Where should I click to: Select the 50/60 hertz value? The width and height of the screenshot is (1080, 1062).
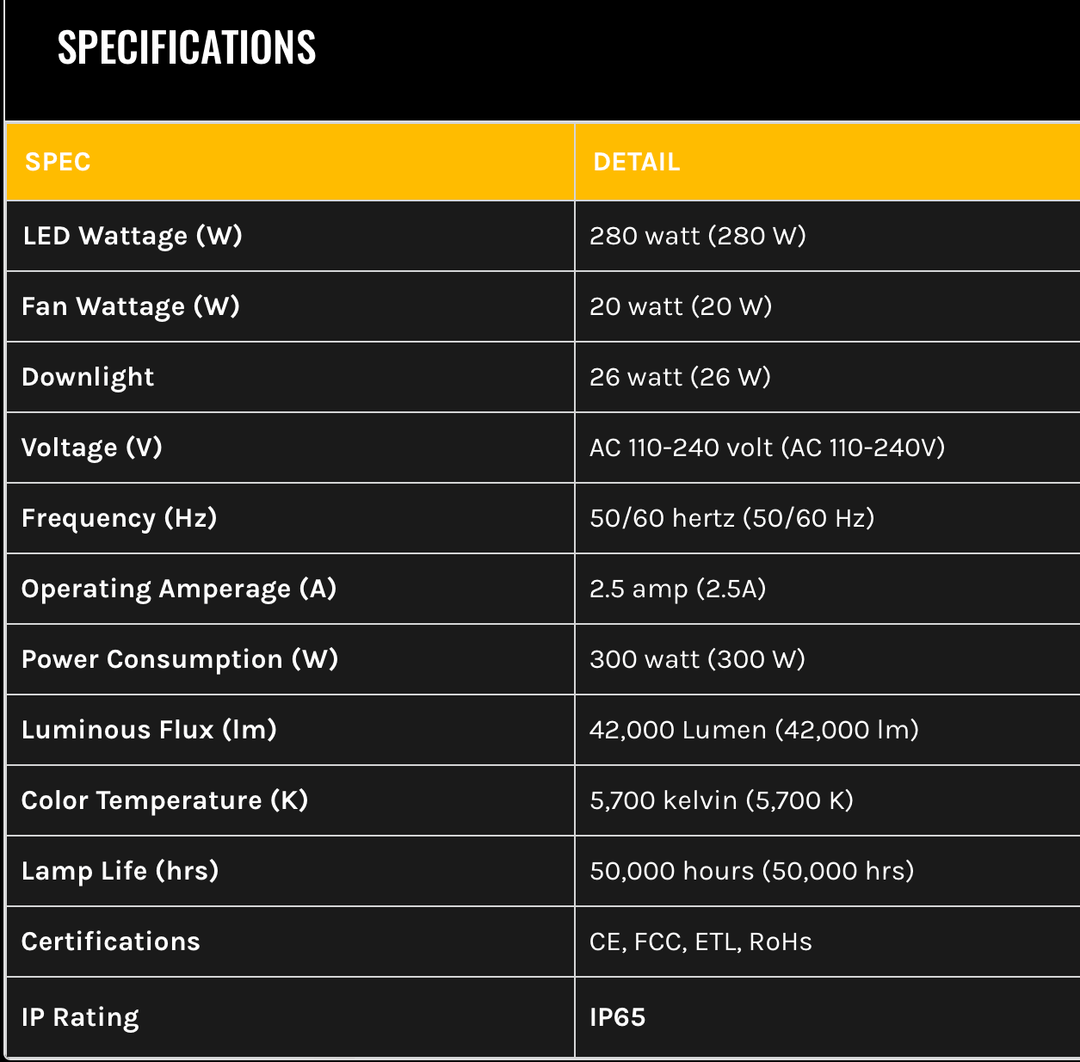(732, 518)
